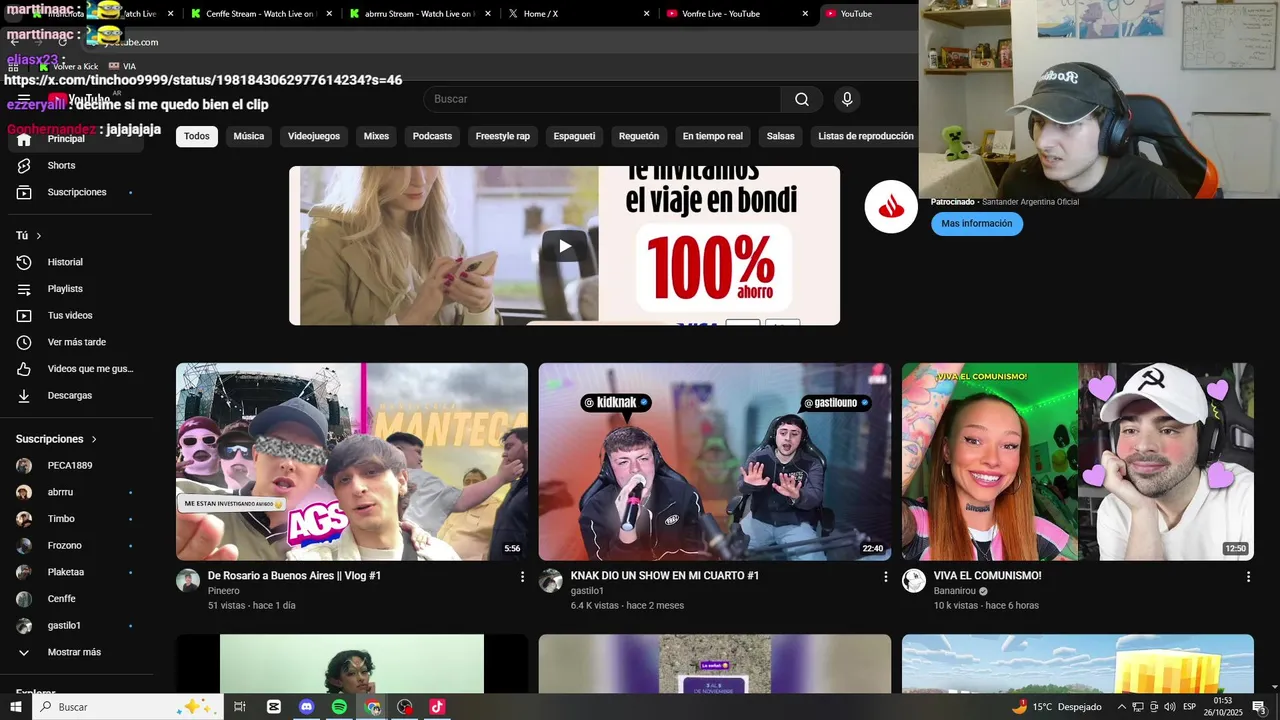The width and height of the screenshot is (1280, 720).
Task: Open options menu for KNAK DIO UN SHOW video
Action: [x=885, y=577]
